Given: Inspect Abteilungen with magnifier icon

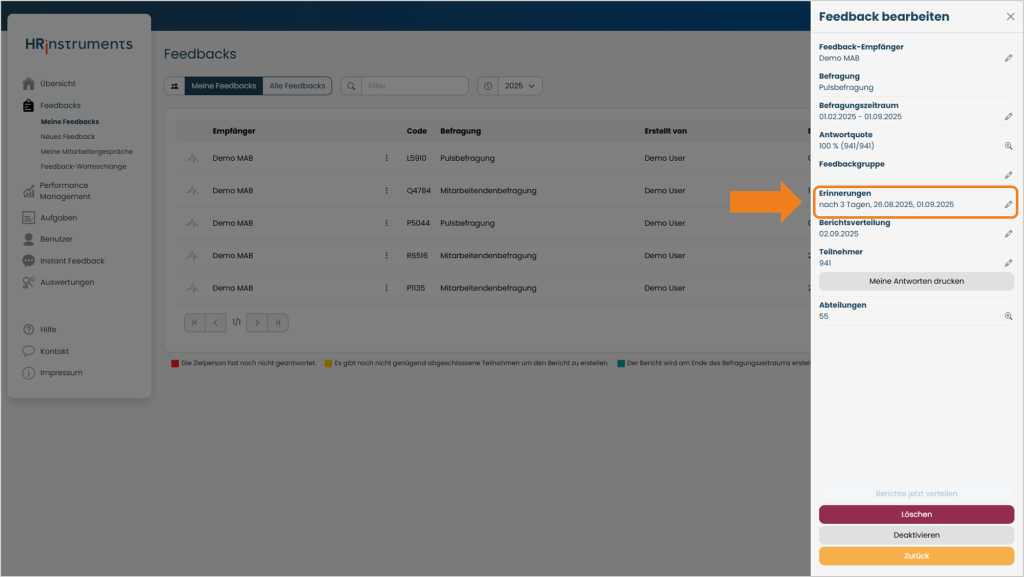Looking at the screenshot, I should pos(1008,316).
